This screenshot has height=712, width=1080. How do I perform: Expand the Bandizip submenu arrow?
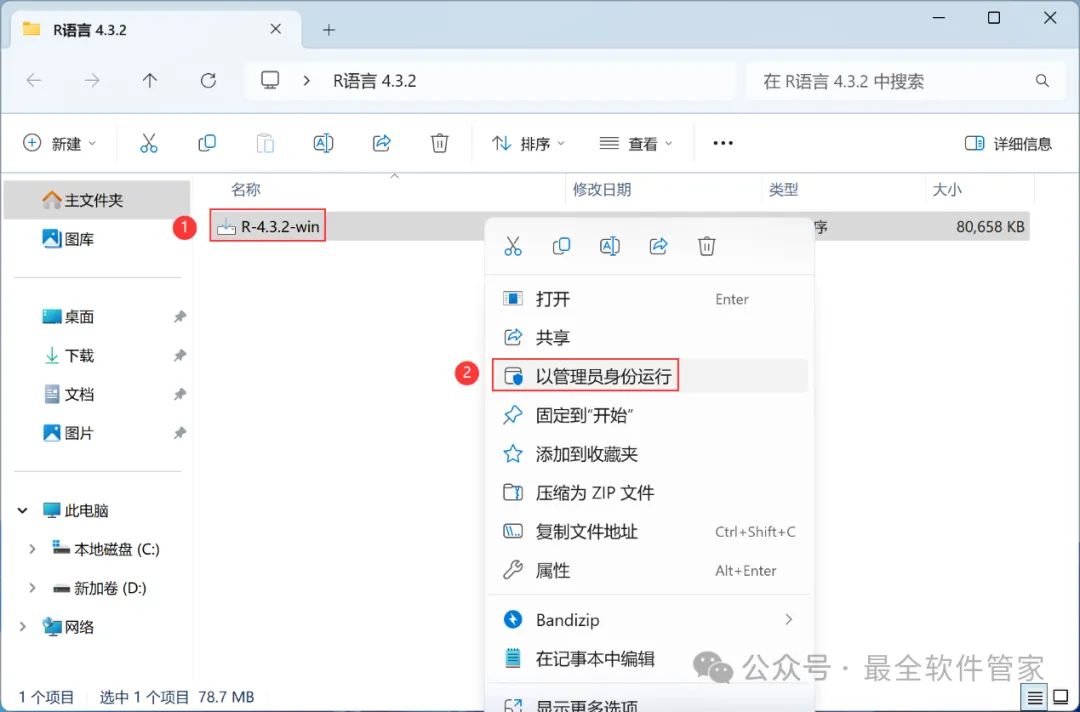[x=789, y=620]
